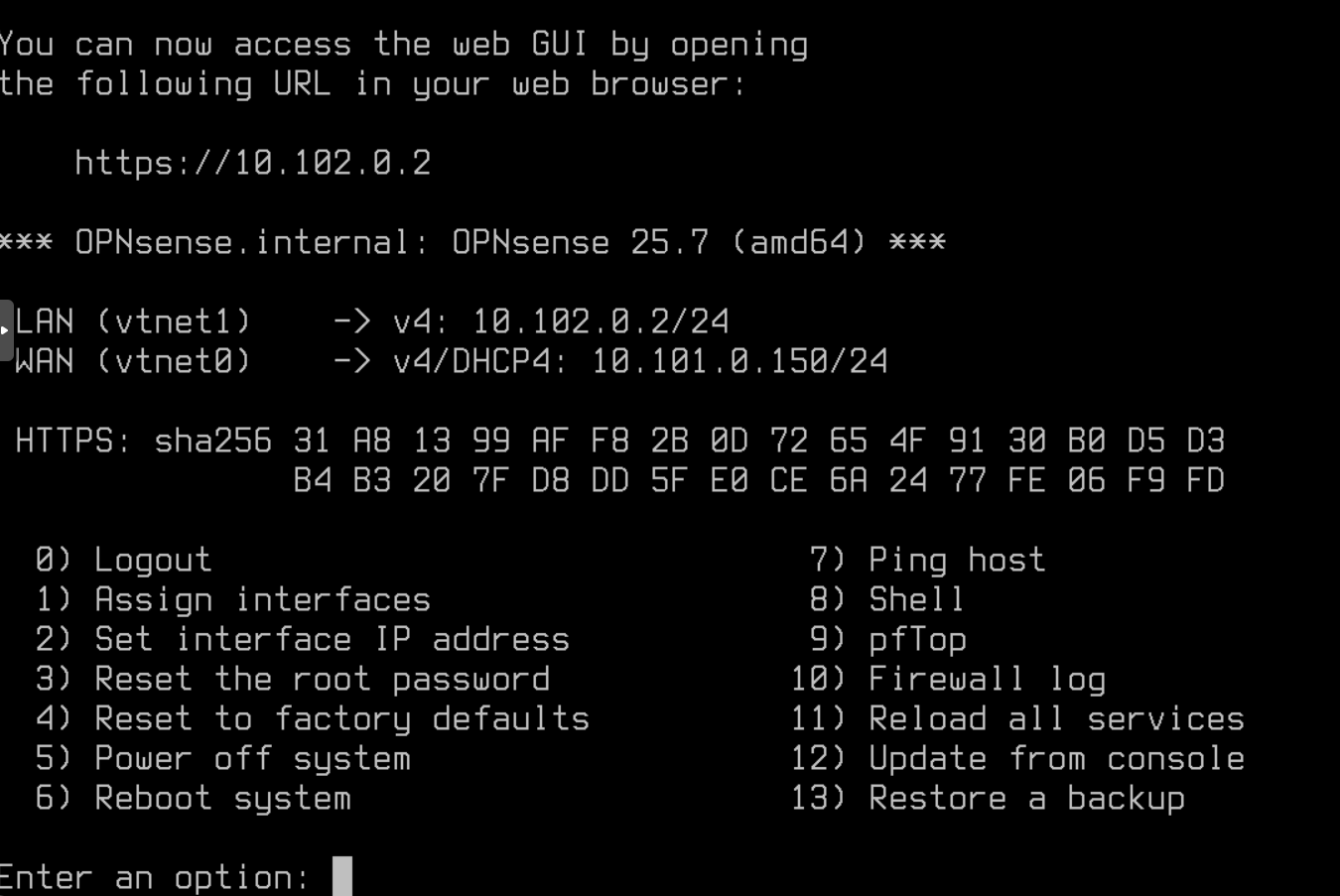Select the Shell option
The width and height of the screenshot is (1340, 896).
tap(915, 600)
